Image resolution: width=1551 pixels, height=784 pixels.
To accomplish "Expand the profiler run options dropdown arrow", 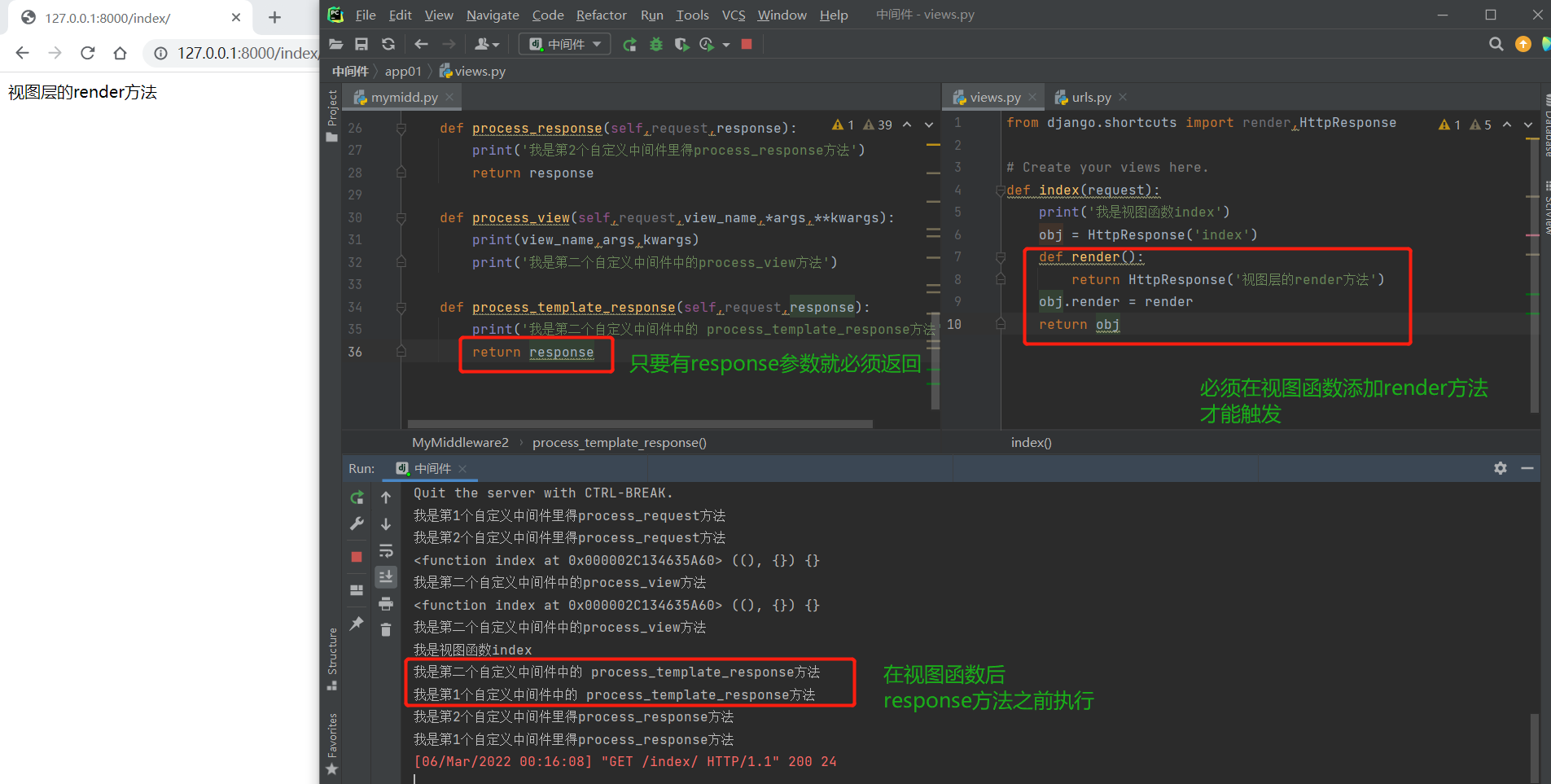I will pos(726,45).
